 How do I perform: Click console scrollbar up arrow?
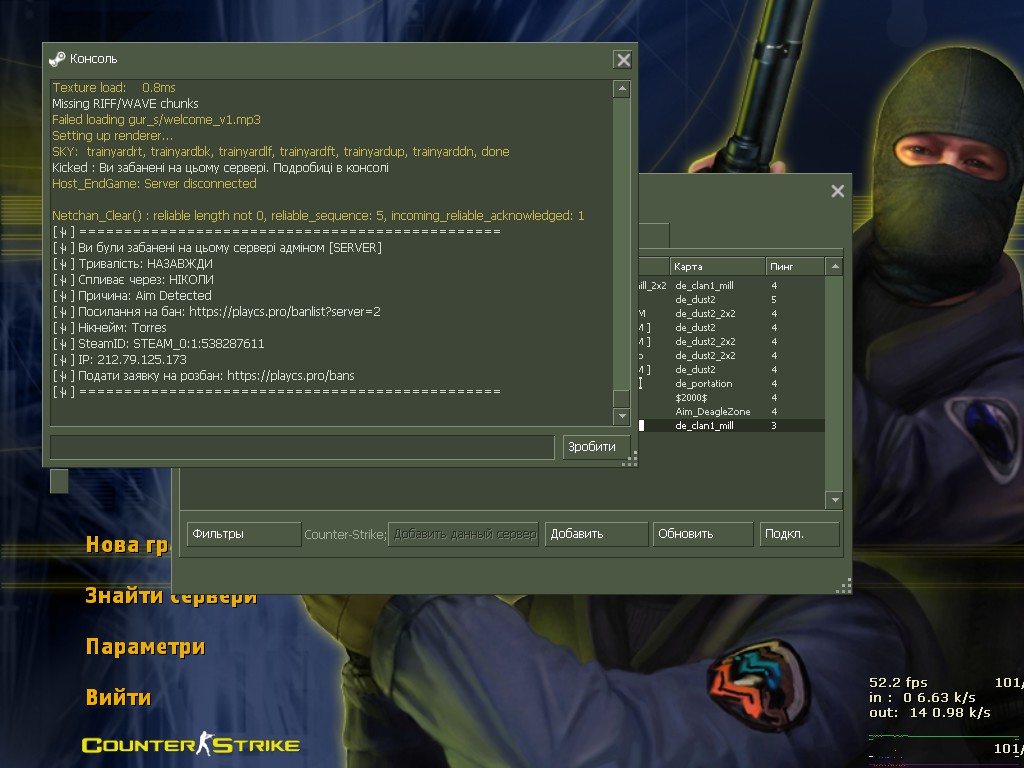(622, 89)
